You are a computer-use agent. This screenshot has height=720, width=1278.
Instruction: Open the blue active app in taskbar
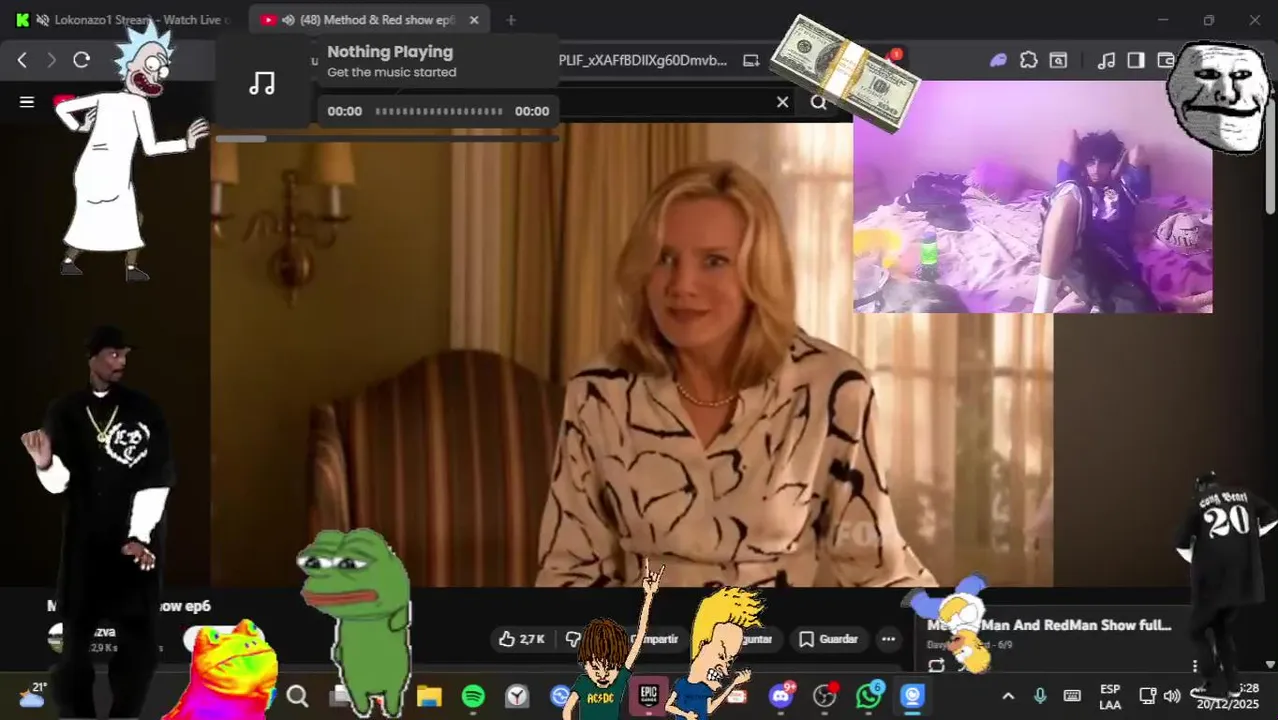912,696
